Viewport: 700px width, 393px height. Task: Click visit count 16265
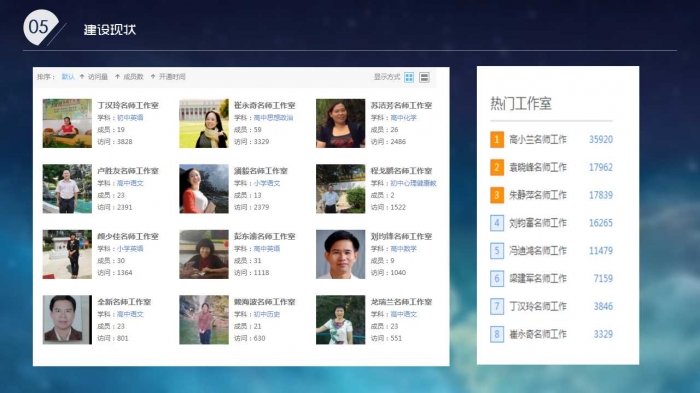[600, 222]
